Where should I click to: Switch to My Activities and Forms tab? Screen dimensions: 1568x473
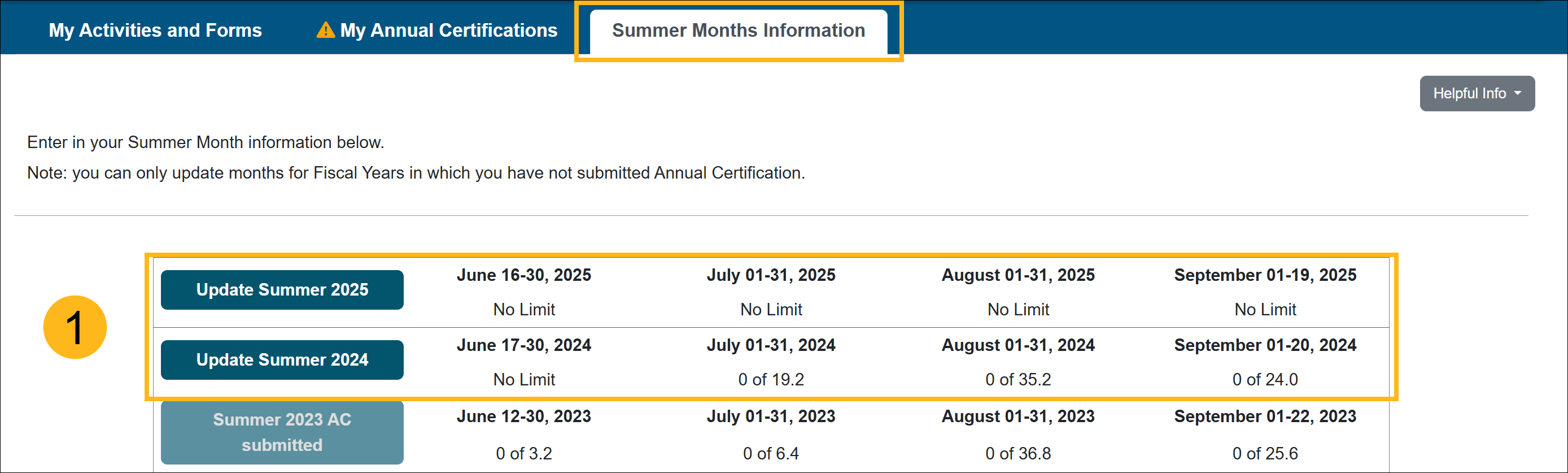(155, 30)
